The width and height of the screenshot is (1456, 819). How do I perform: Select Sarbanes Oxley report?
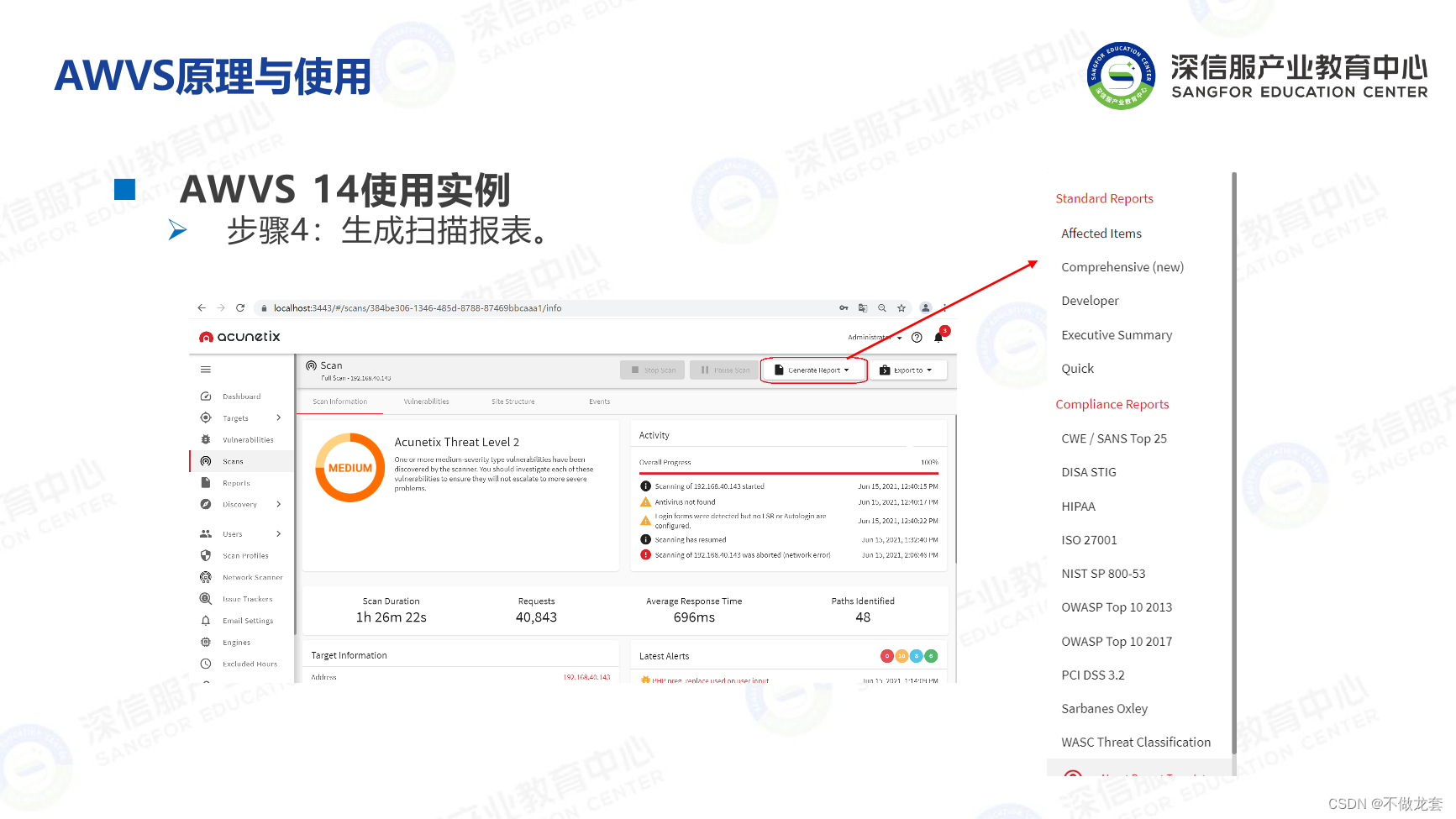[x=1104, y=709]
